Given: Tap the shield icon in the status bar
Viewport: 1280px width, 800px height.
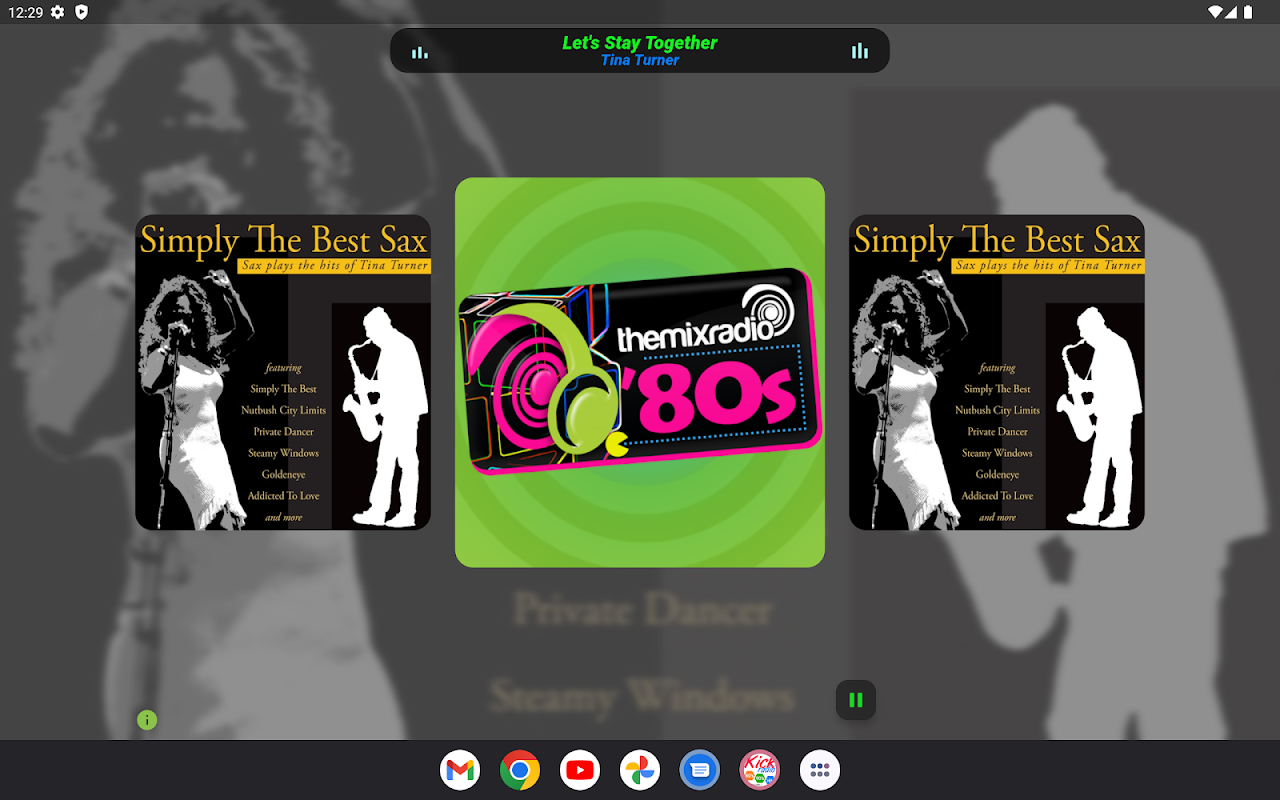Looking at the screenshot, I should 81,12.
